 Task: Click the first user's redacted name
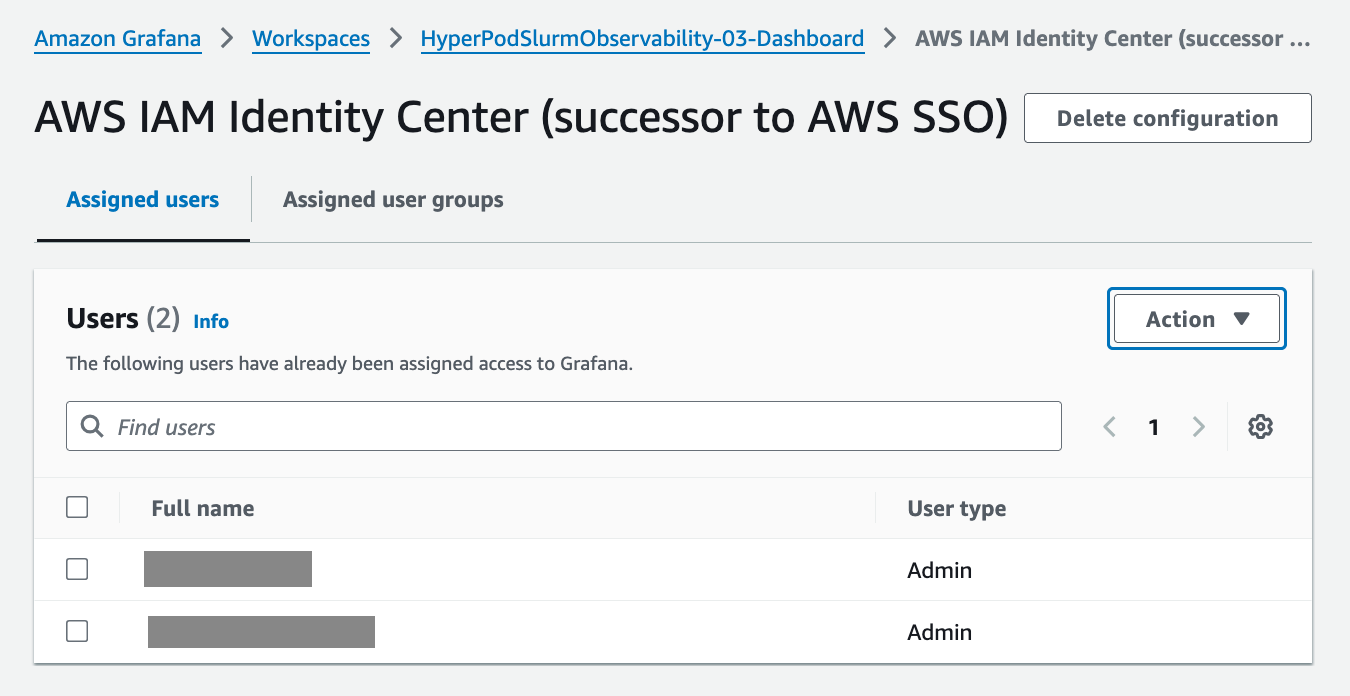pyautogui.click(x=228, y=568)
